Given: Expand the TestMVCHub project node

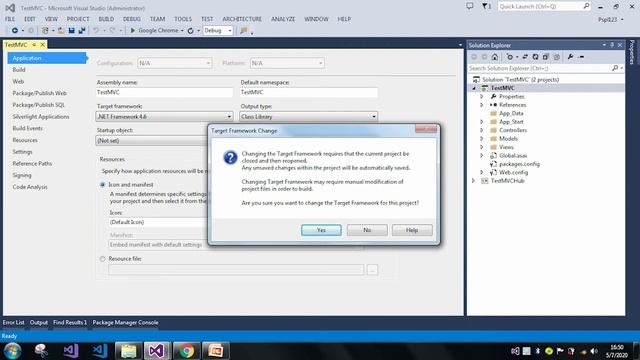Looking at the screenshot, I should click(x=473, y=181).
